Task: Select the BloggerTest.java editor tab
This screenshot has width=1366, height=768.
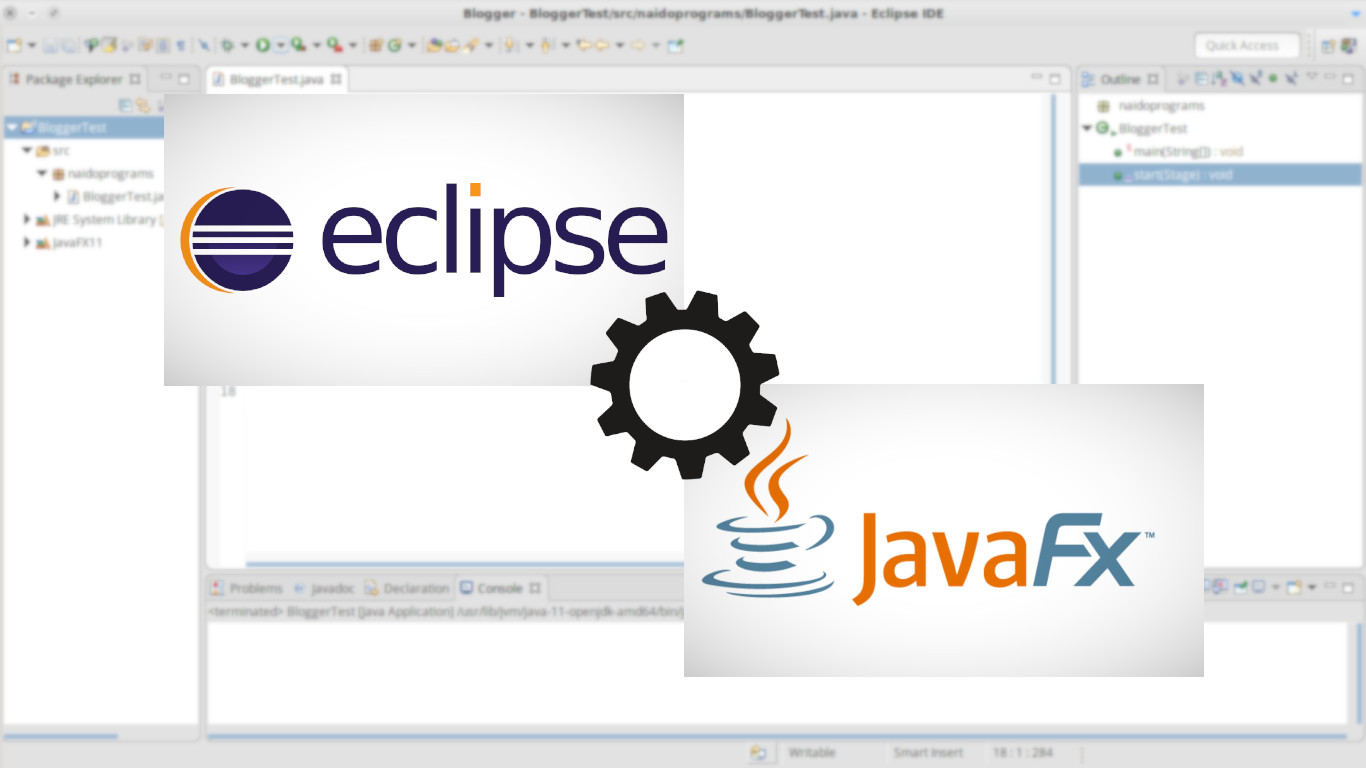Action: 276,79
